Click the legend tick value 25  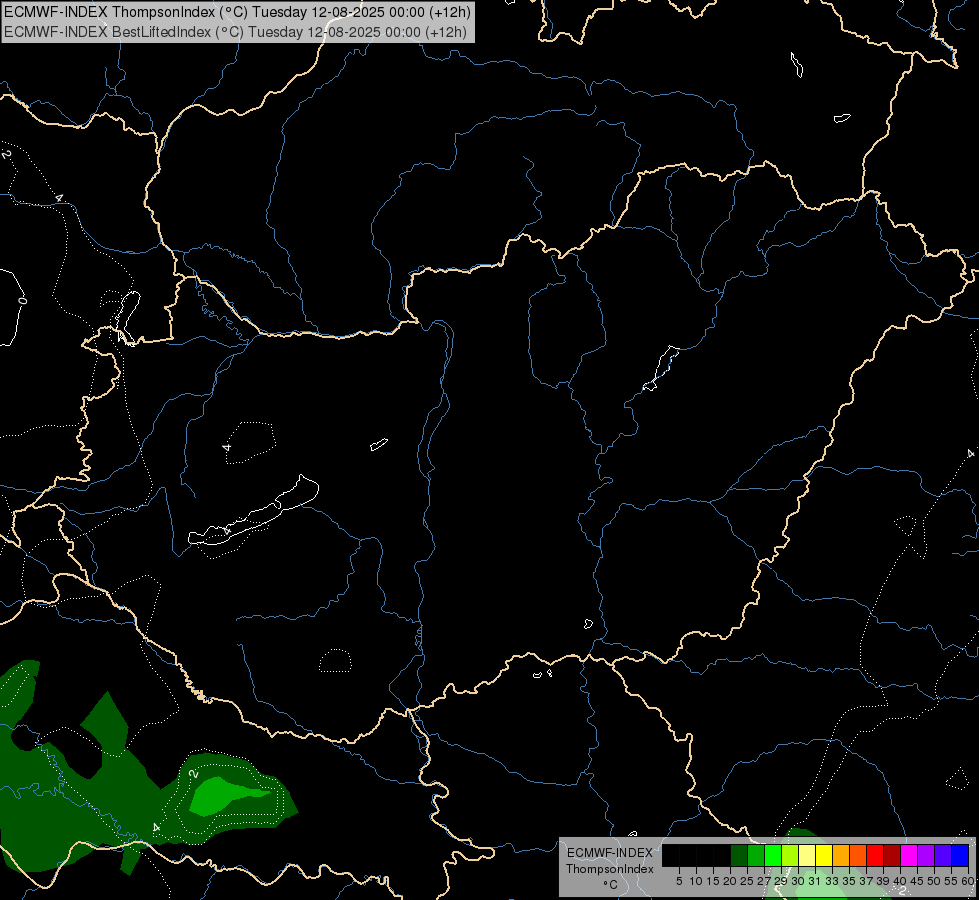(x=747, y=881)
